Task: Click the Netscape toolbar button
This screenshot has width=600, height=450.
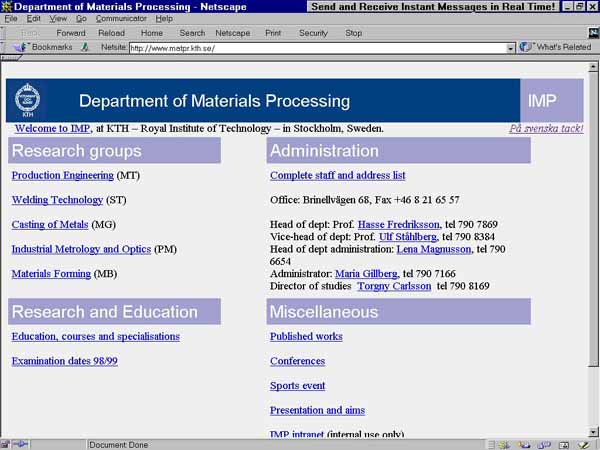Action: [x=233, y=33]
